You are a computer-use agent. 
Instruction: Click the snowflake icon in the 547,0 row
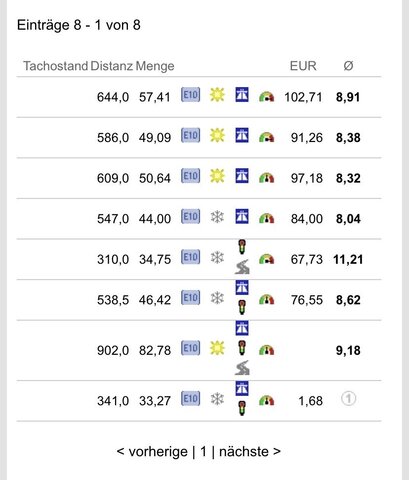click(x=217, y=218)
